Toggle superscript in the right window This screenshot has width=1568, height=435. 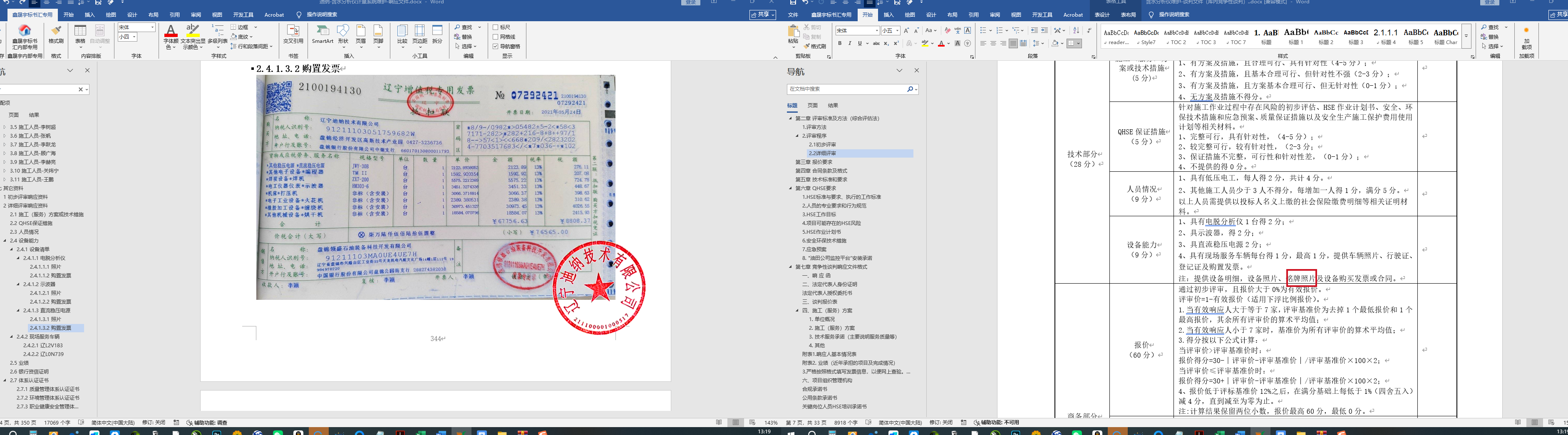pos(897,43)
